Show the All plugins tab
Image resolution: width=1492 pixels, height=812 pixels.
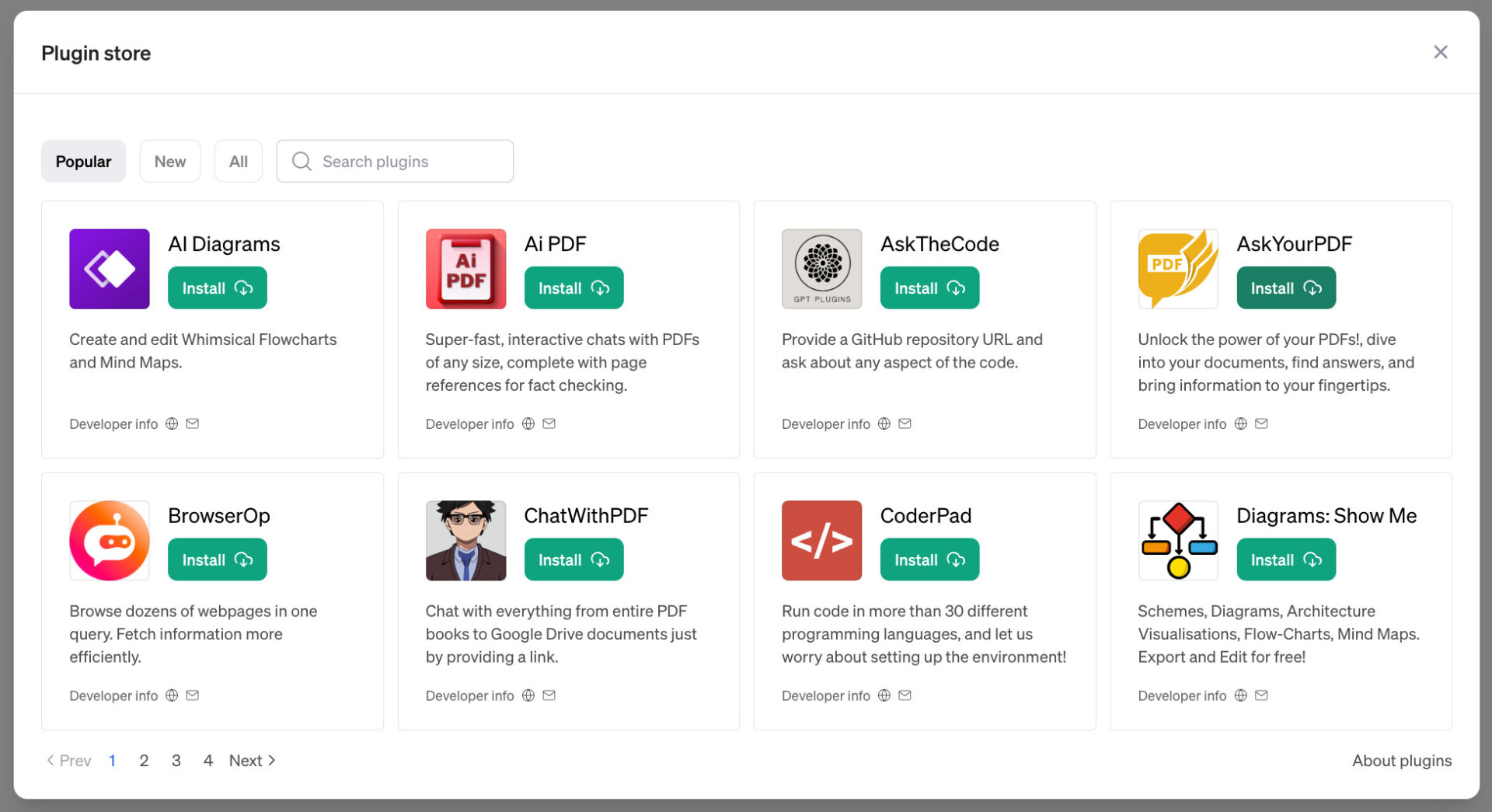[238, 162]
